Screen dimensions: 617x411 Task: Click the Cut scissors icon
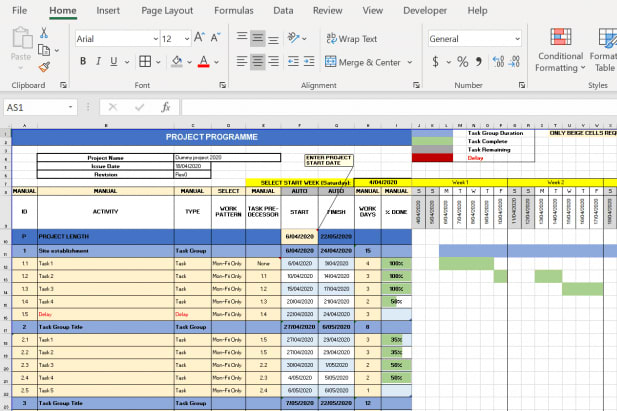45,33
